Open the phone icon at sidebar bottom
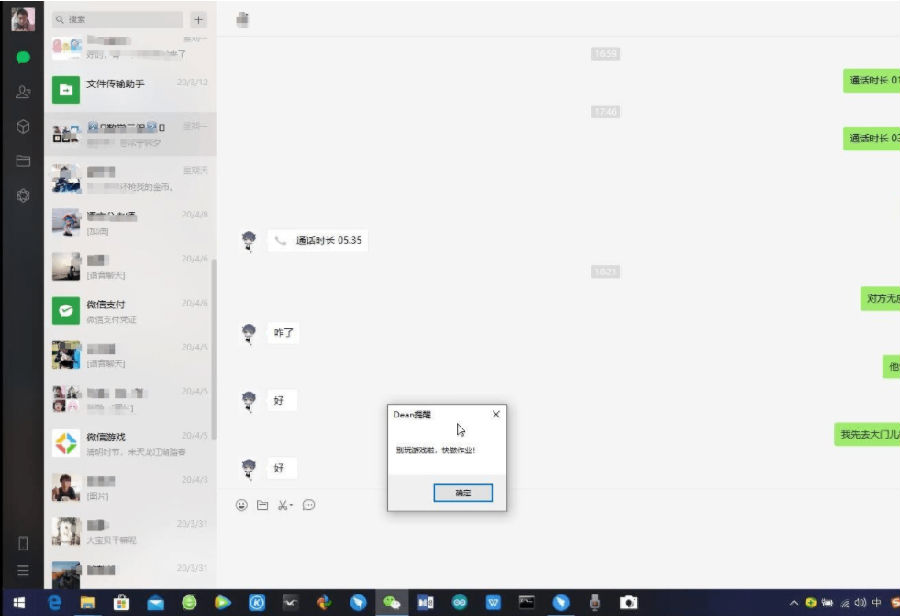The height and width of the screenshot is (616, 900). click(22, 543)
